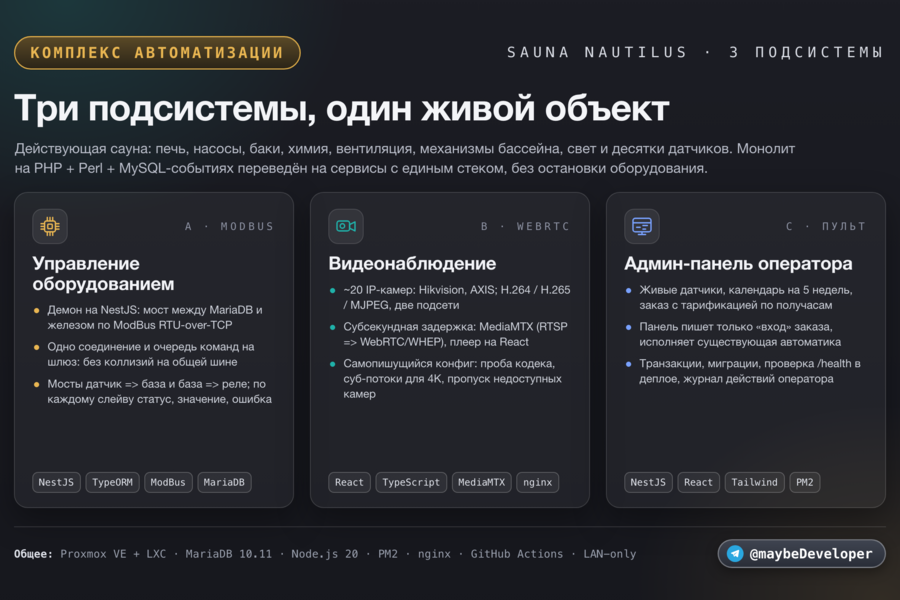Select the NestJS tag in admin panel card

pyautogui.click(x=648, y=482)
